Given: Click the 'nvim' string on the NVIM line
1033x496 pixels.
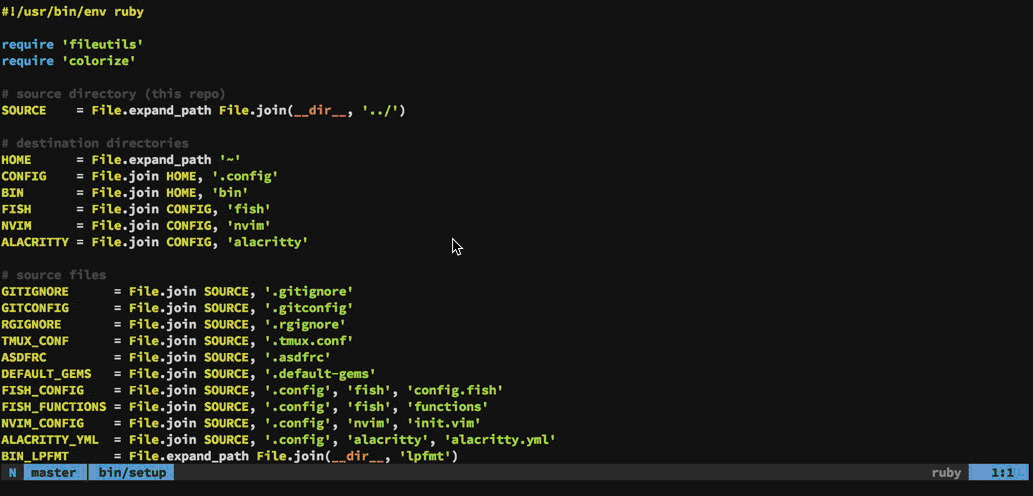Looking at the screenshot, I should pos(248,226).
